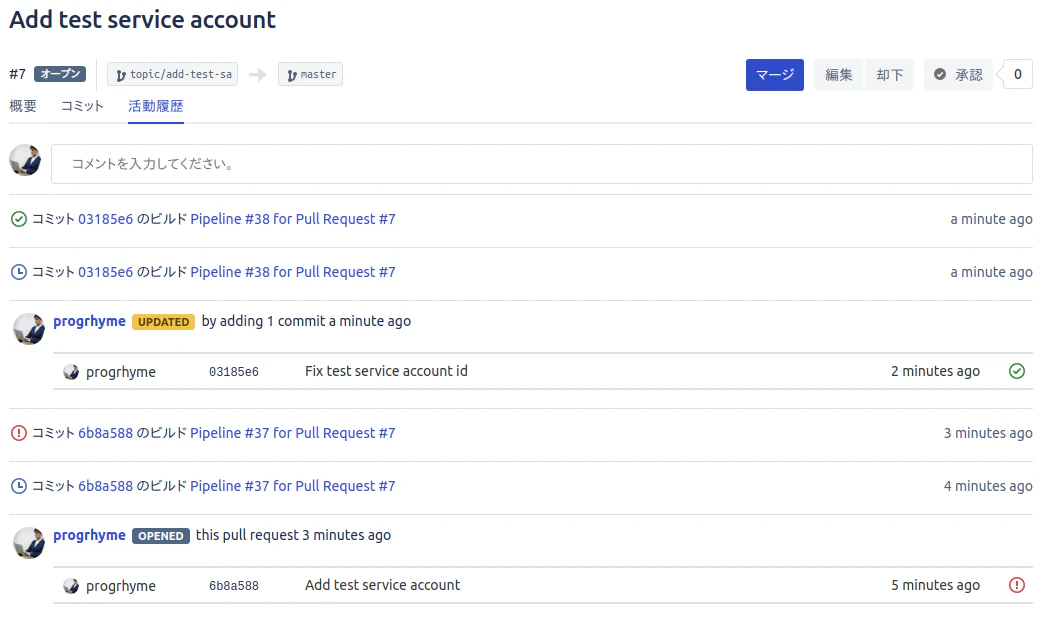Viewport: 1049px width, 624px height.
Task: Open commit 6b8a588 link in pending Pipeline #37 row
Action: tap(106, 486)
